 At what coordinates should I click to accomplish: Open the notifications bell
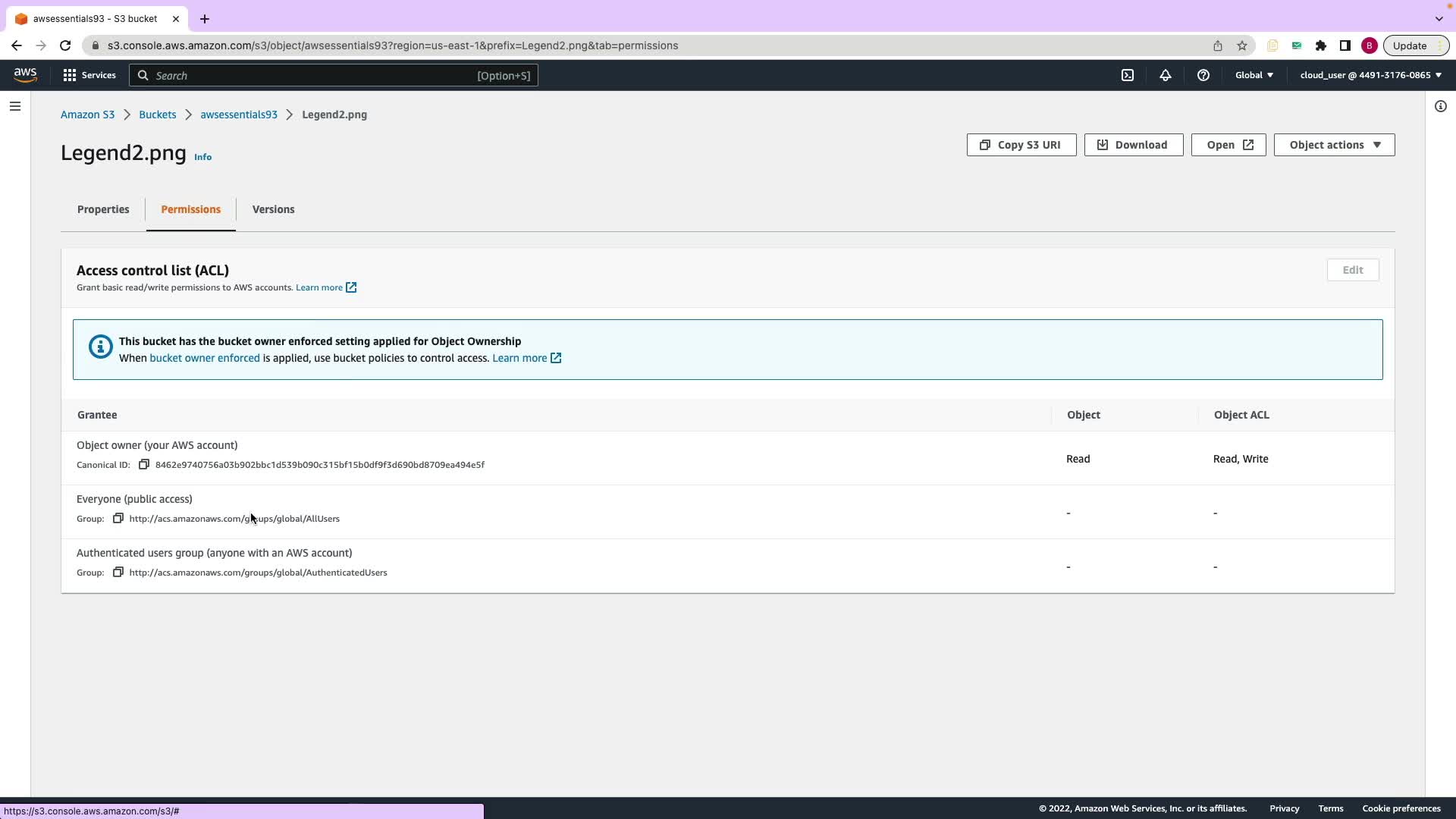[1166, 75]
